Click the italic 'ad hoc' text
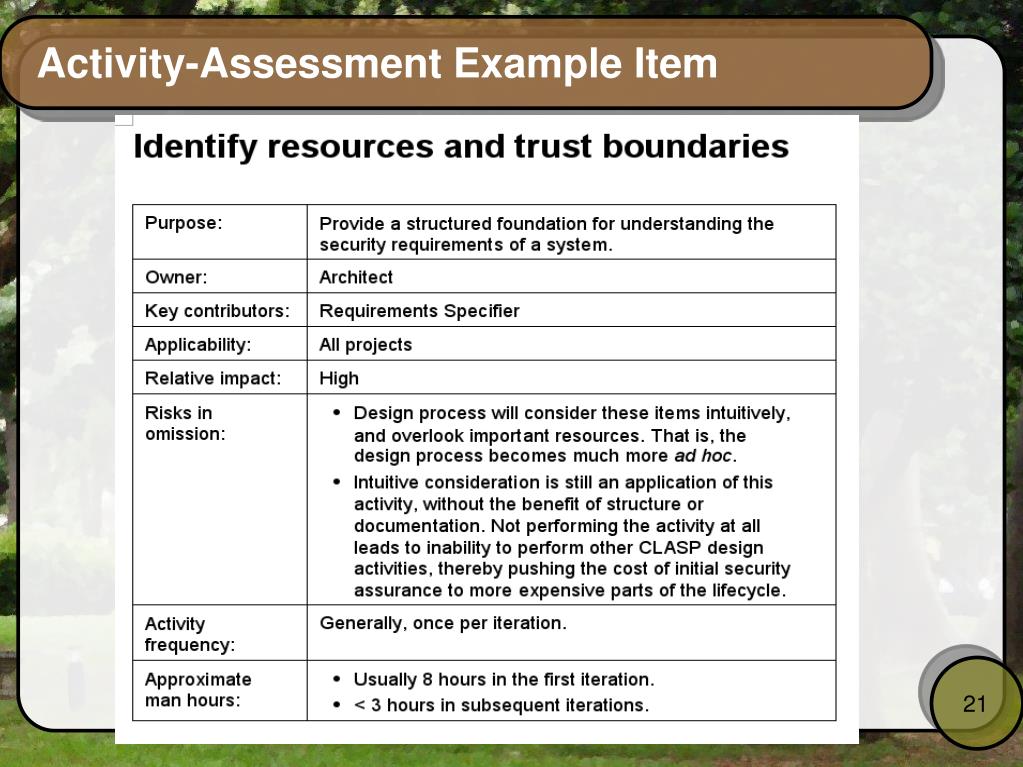This screenshot has height=767, width=1023. 703,456
